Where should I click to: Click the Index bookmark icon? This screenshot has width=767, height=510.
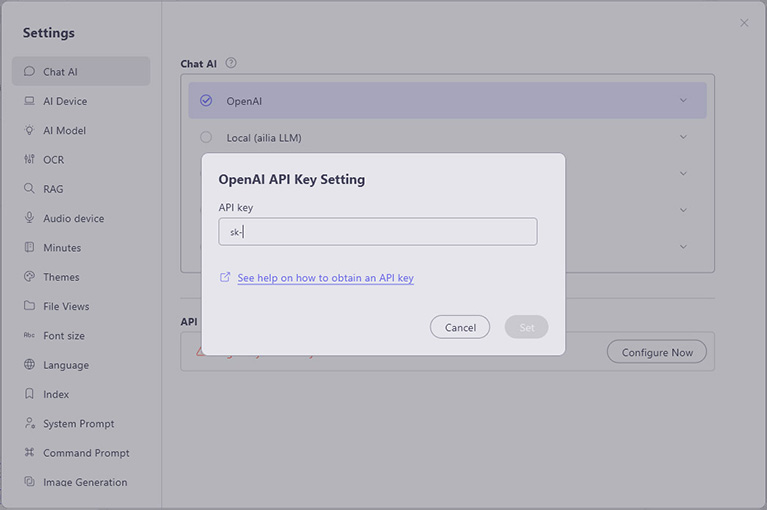pyautogui.click(x=29, y=394)
